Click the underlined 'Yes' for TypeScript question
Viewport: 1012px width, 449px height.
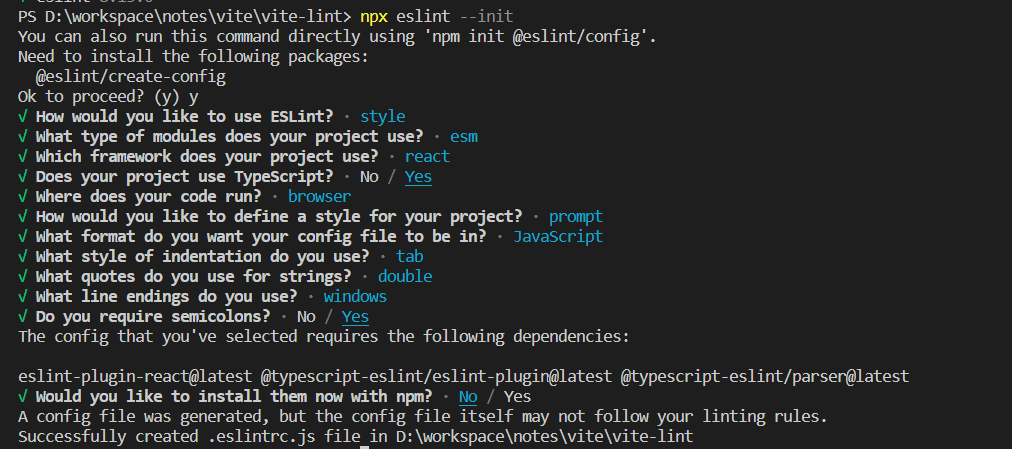pos(418,177)
